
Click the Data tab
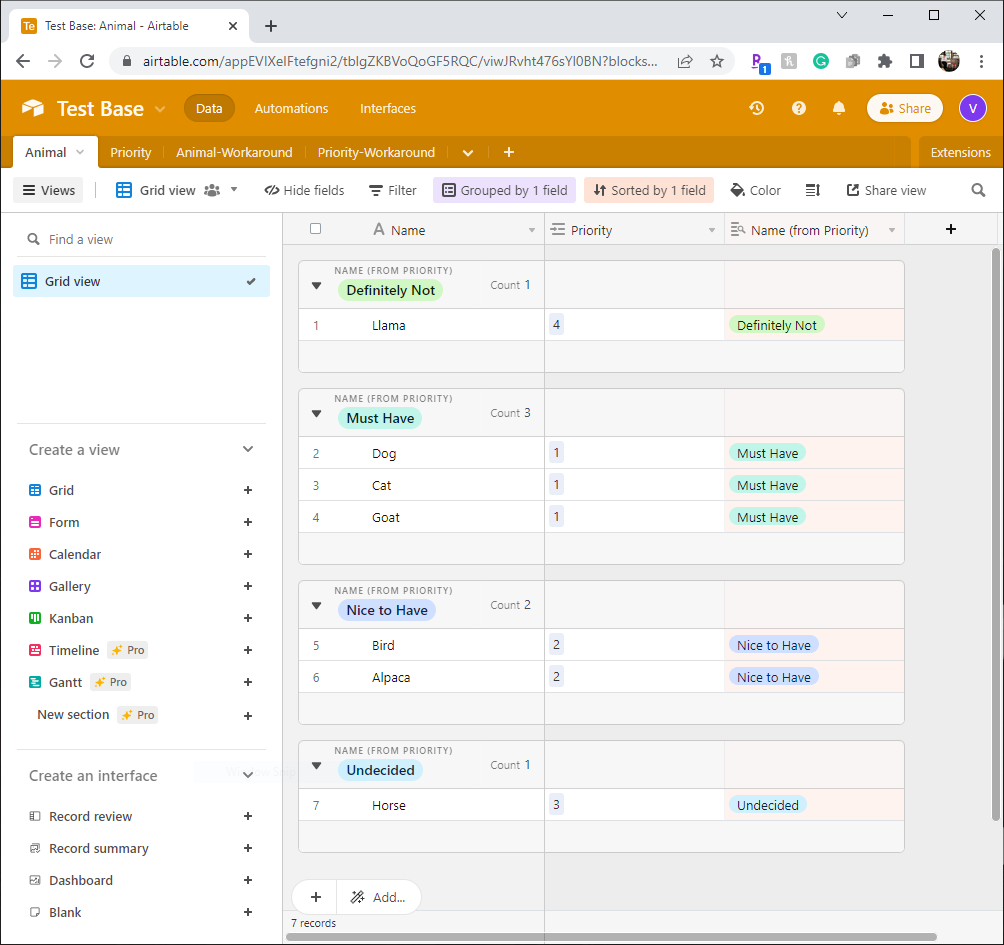209,108
